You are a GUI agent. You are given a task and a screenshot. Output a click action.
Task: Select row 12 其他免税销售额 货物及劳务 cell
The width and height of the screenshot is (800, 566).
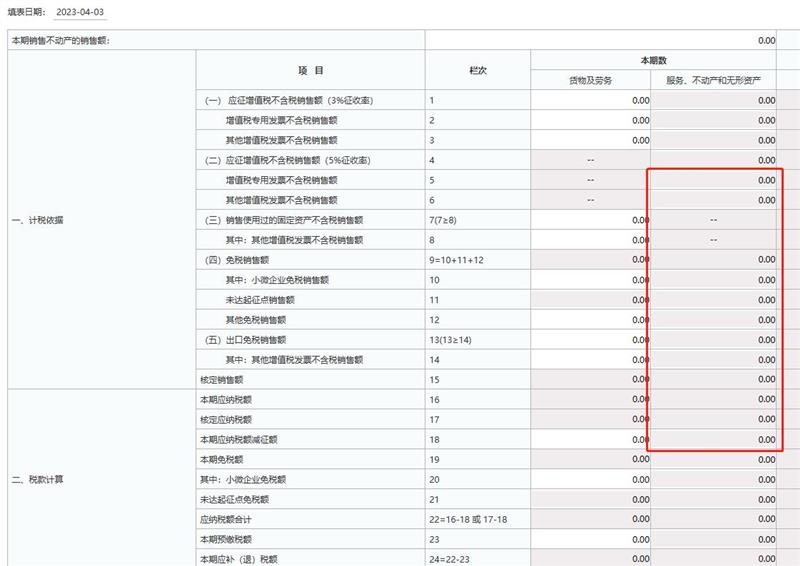tap(591, 319)
